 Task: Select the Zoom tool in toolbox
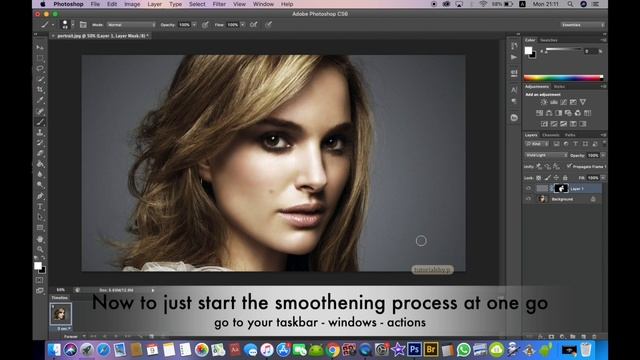pos(40,249)
